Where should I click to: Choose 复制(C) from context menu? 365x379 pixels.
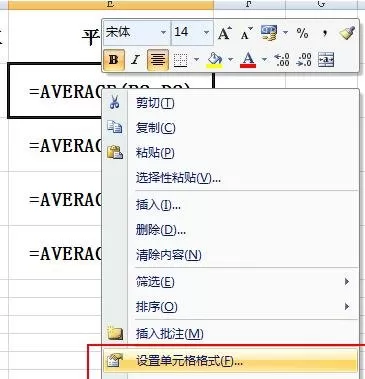pos(230,128)
